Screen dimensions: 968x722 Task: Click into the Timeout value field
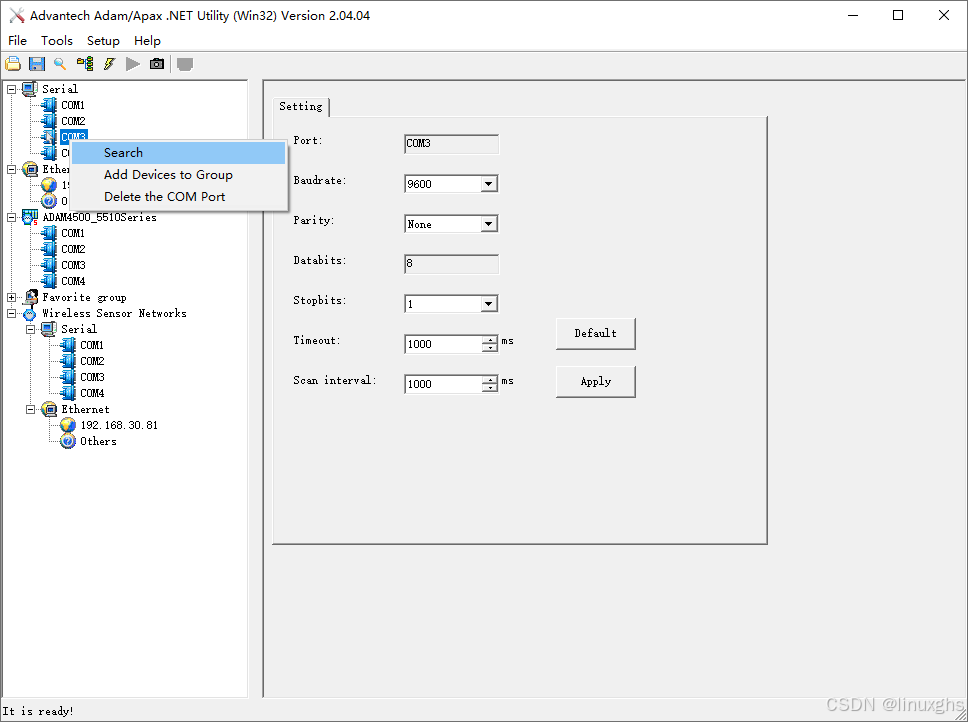(443, 344)
